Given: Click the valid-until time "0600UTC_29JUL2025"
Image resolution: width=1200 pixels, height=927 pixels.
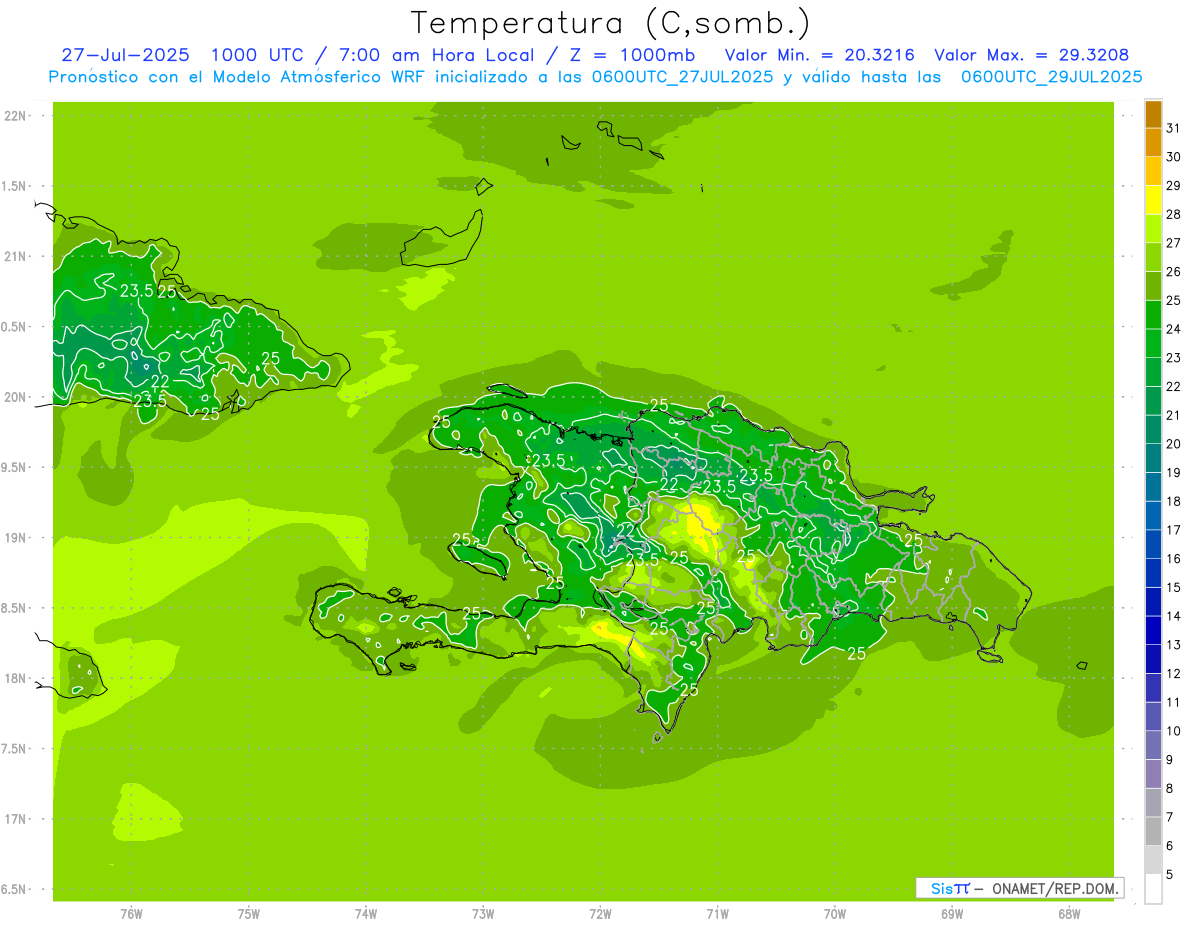Looking at the screenshot, I should (x=1051, y=77).
